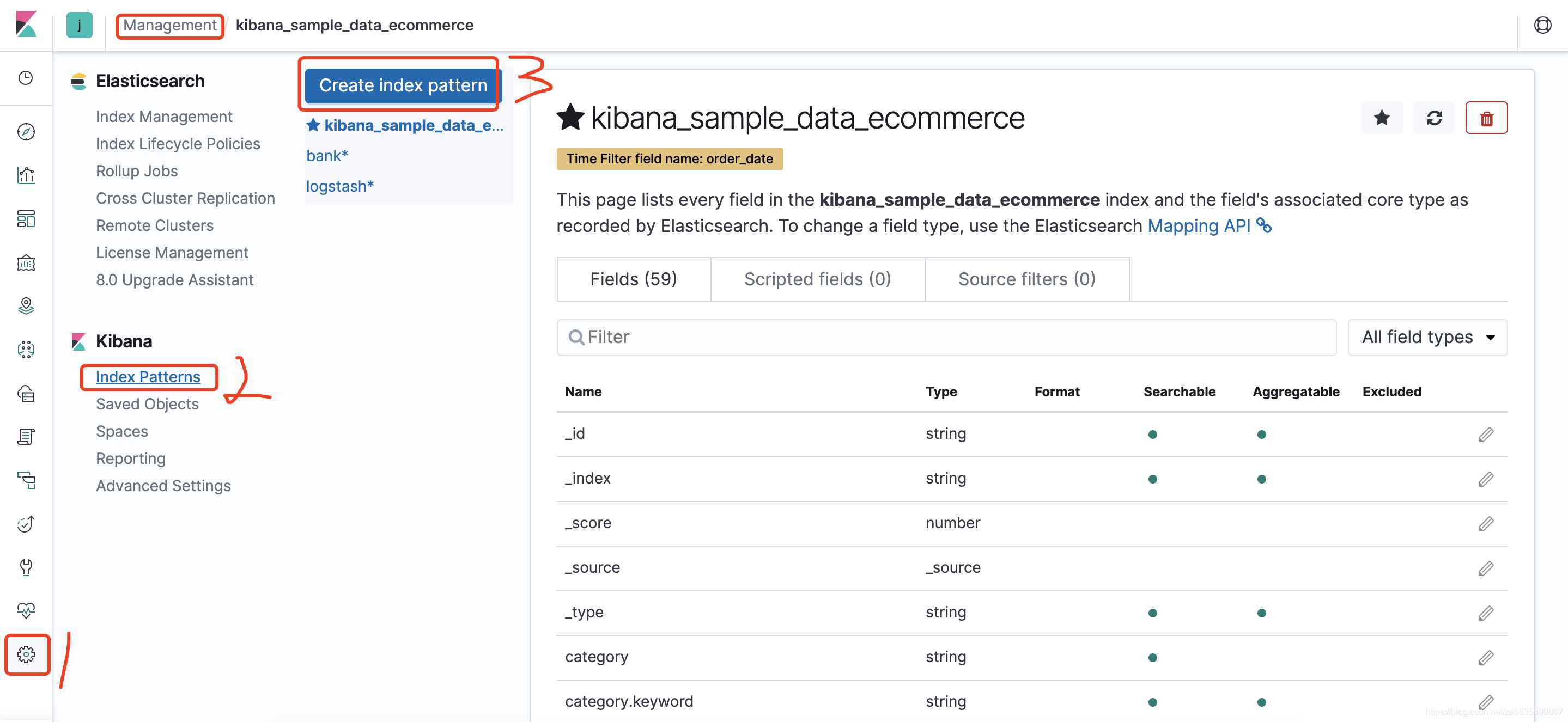The width and height of the screenshot is (1568, 722).
Task: Open the help menu icon top right
Action: tap(1543, 25)
